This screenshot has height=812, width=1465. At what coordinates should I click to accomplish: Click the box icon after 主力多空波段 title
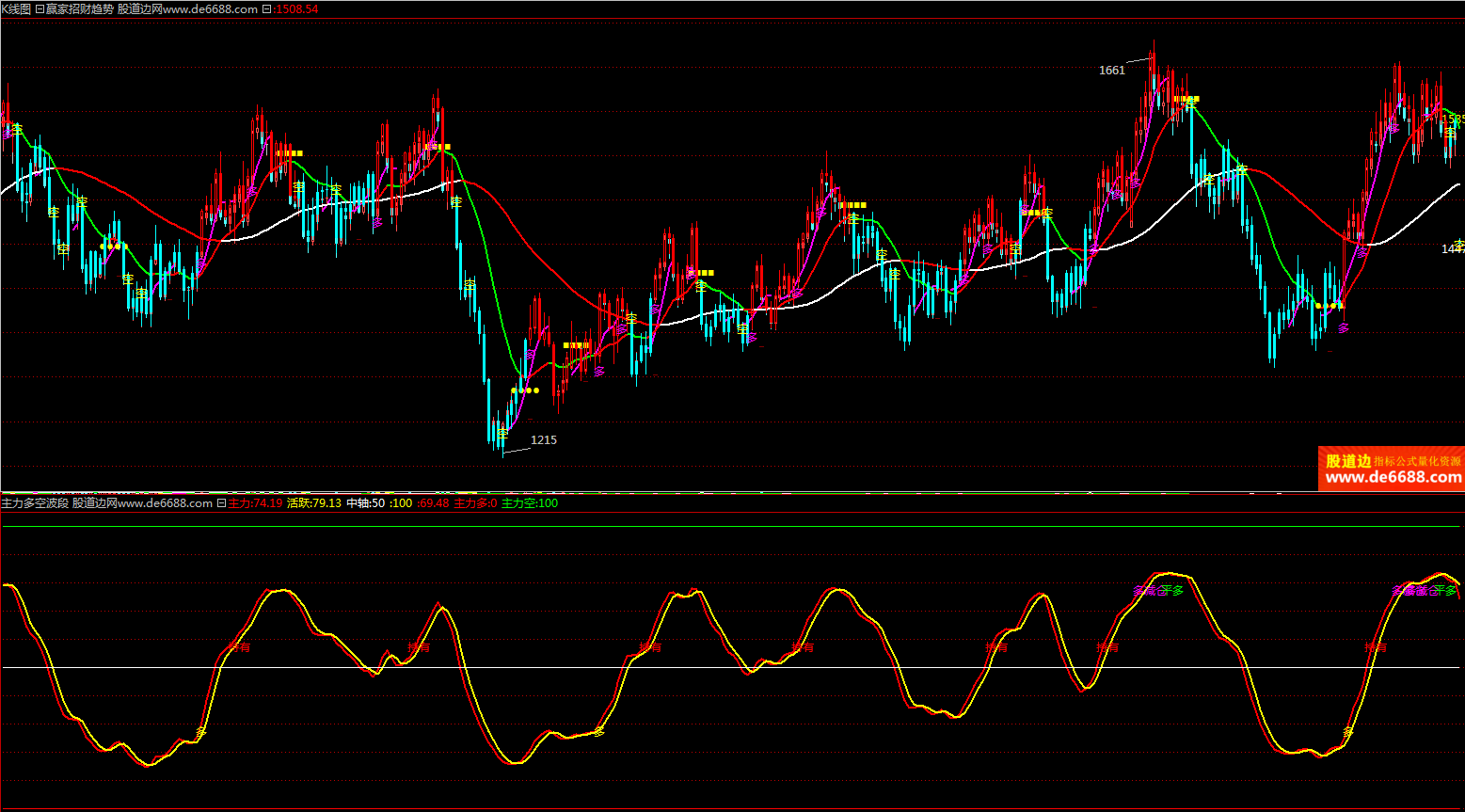tap(221, 503)
